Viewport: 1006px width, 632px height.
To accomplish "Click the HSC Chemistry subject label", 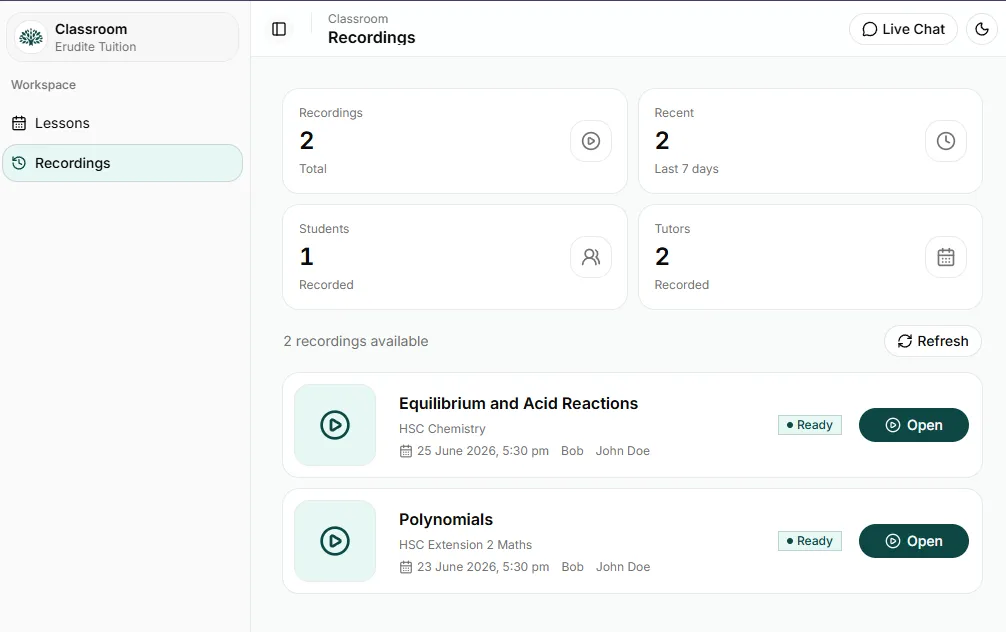I will pyautogui.click(x=442, y=429).
